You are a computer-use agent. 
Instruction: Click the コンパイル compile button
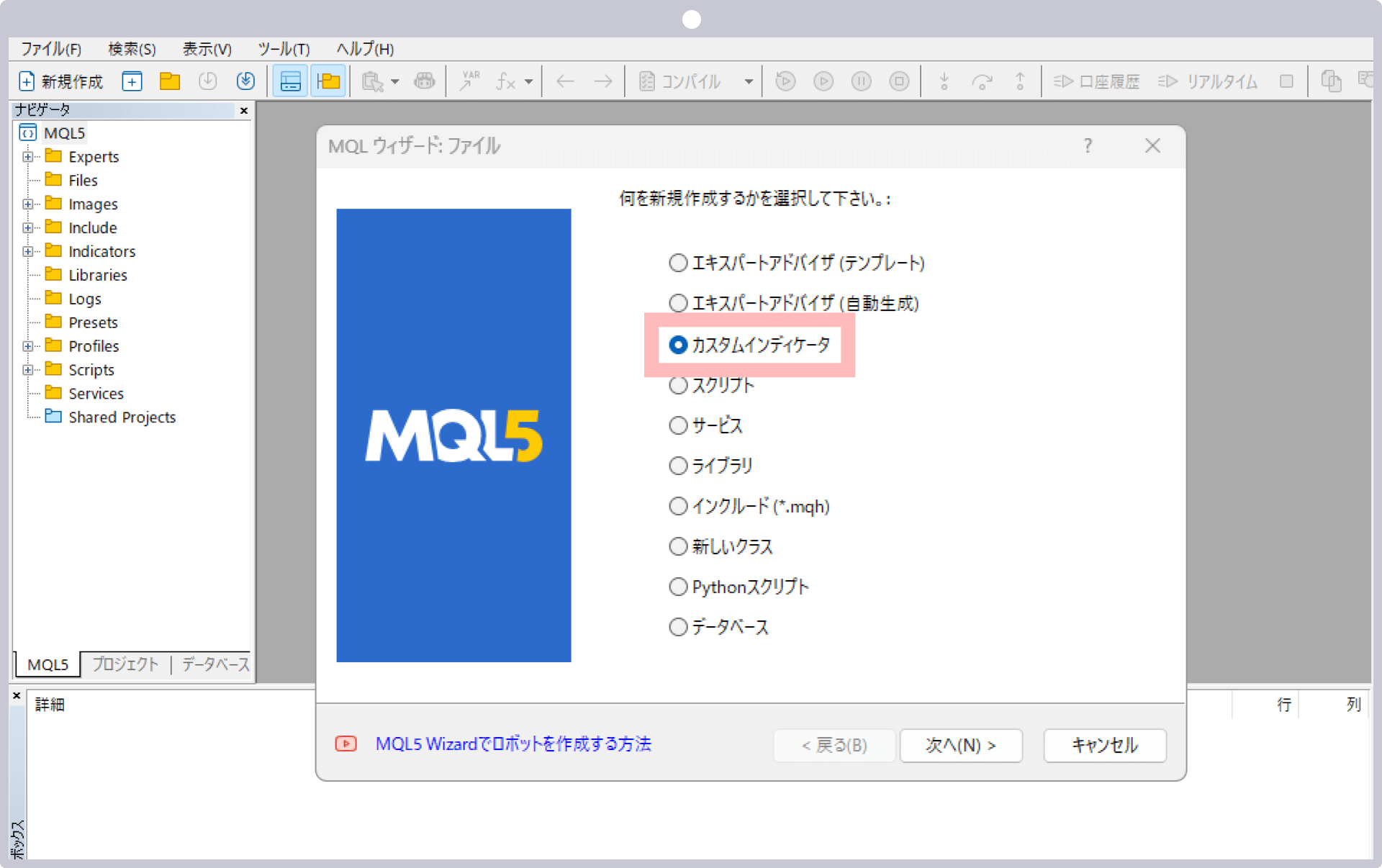click(681, 81)
